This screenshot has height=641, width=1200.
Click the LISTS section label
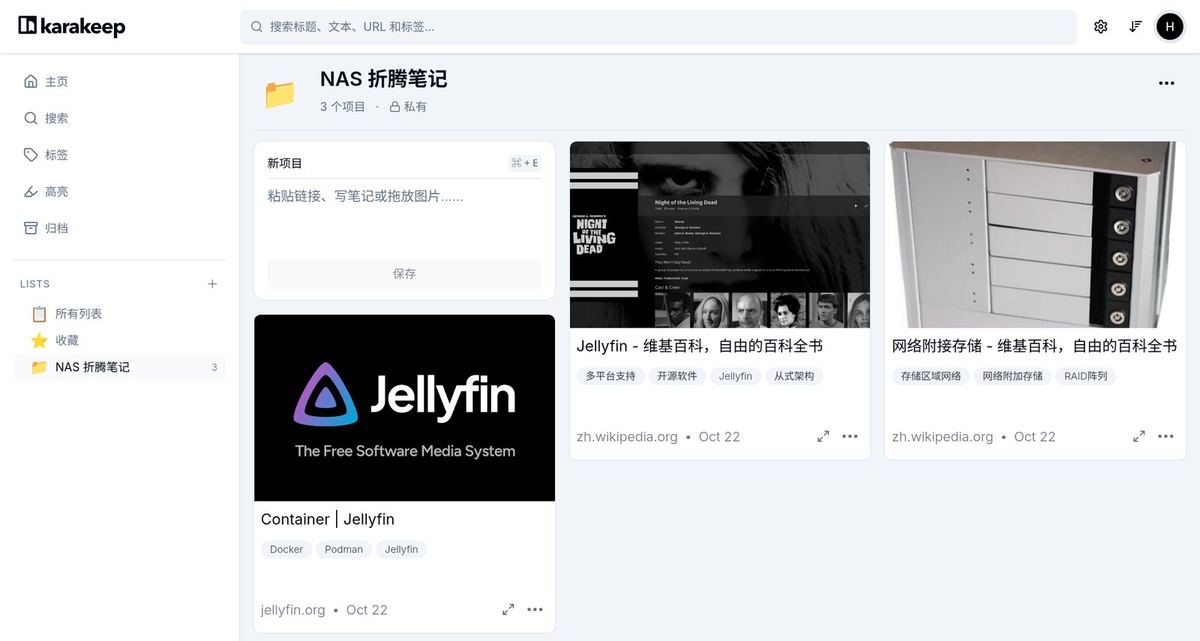(35, 284)
